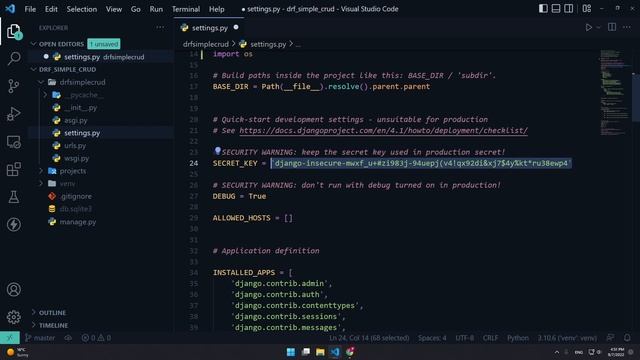Open wsgi.py in the explorer

coord(76,158)
